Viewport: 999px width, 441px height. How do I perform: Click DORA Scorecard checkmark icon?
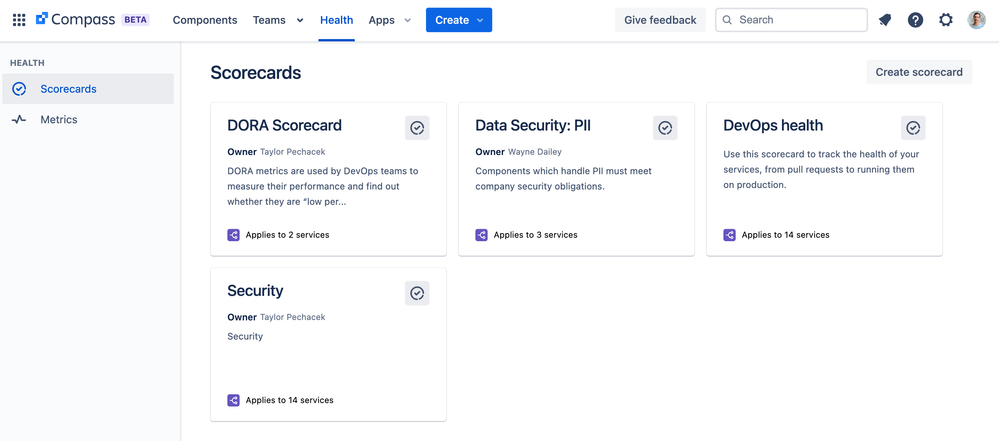click(x=417, y=128)
